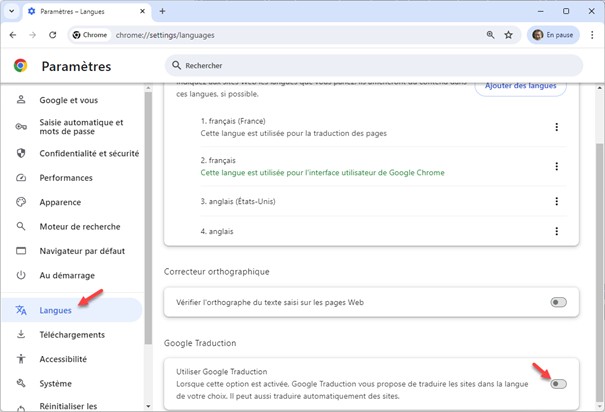Screen dimensions: 605x412
Task: Click Ajouter des langues button
Action: [519, 86]
